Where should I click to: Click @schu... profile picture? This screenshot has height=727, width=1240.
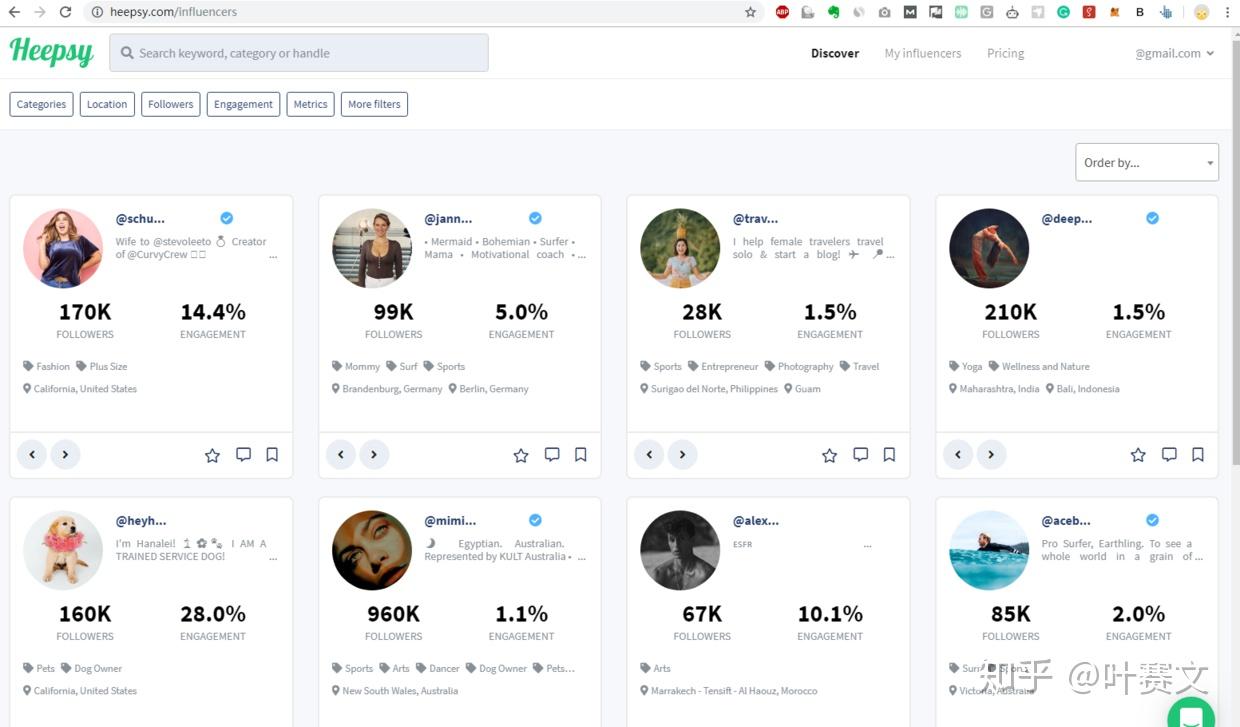[x=63, y=248]
